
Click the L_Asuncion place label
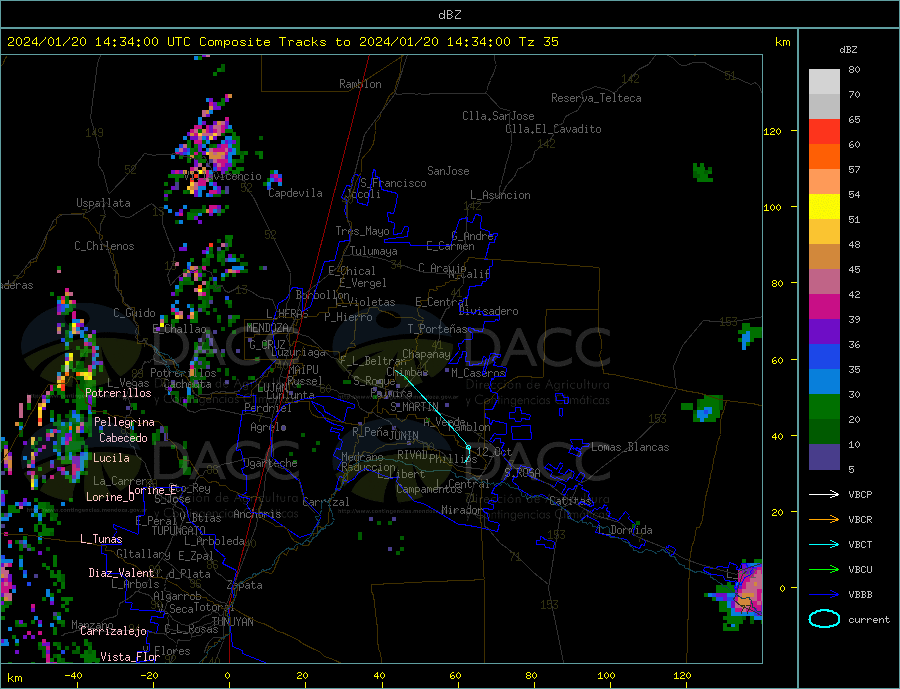pos(500,195)
